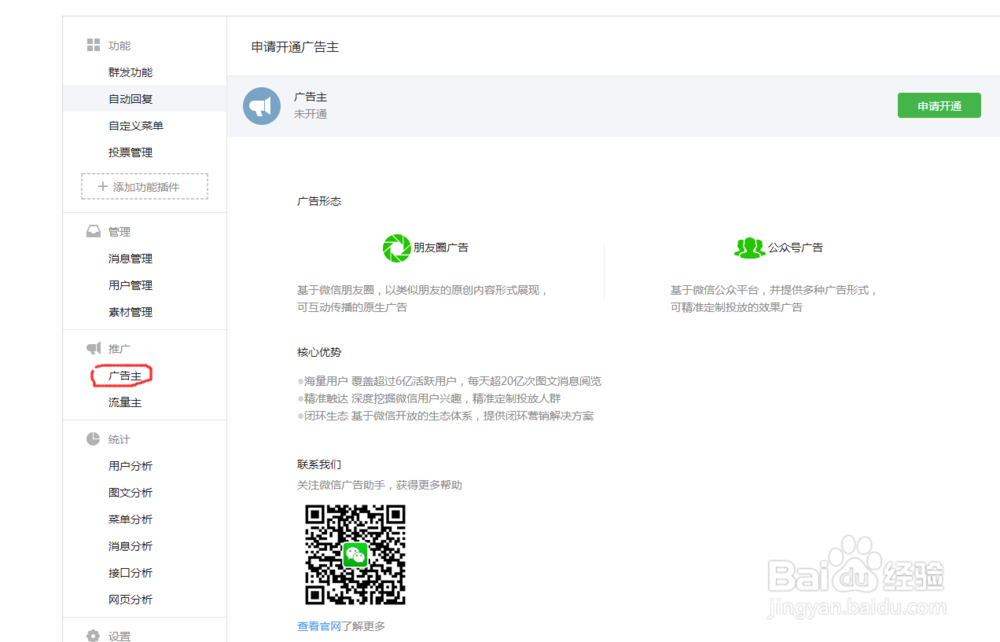Click the 联系我们 section heading
This screenshot has width=1000, height=642.
coord(319,464)
